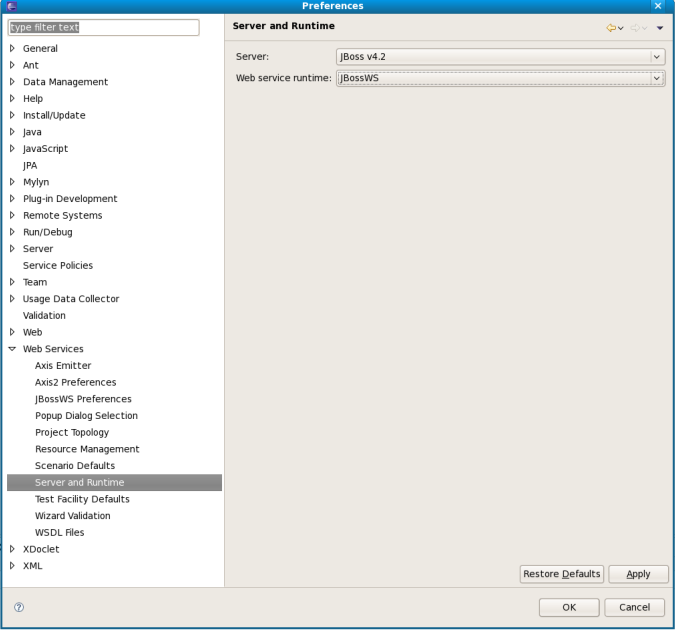The height and width of the screenshot is (630, 675).
Task: Open the Server dropdown showing JBoss v4.2
Action: point(500,57)
